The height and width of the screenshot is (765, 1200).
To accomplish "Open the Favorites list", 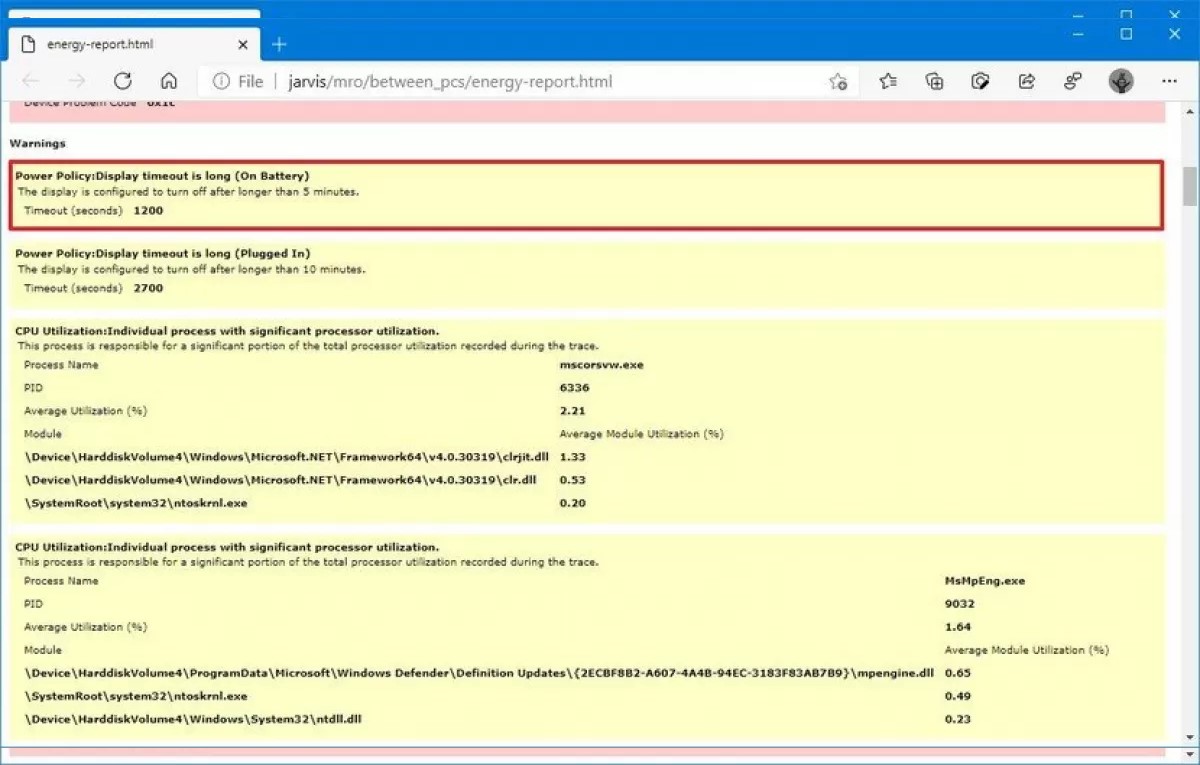I will pyautogui.click(x=888, y=81).
